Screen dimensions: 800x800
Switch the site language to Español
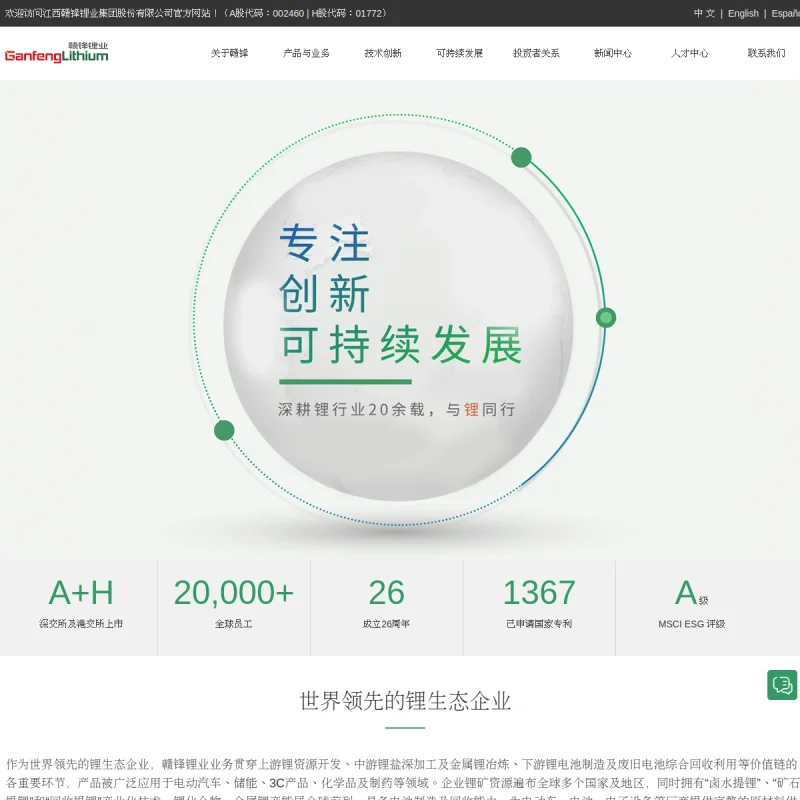[785, 13]
